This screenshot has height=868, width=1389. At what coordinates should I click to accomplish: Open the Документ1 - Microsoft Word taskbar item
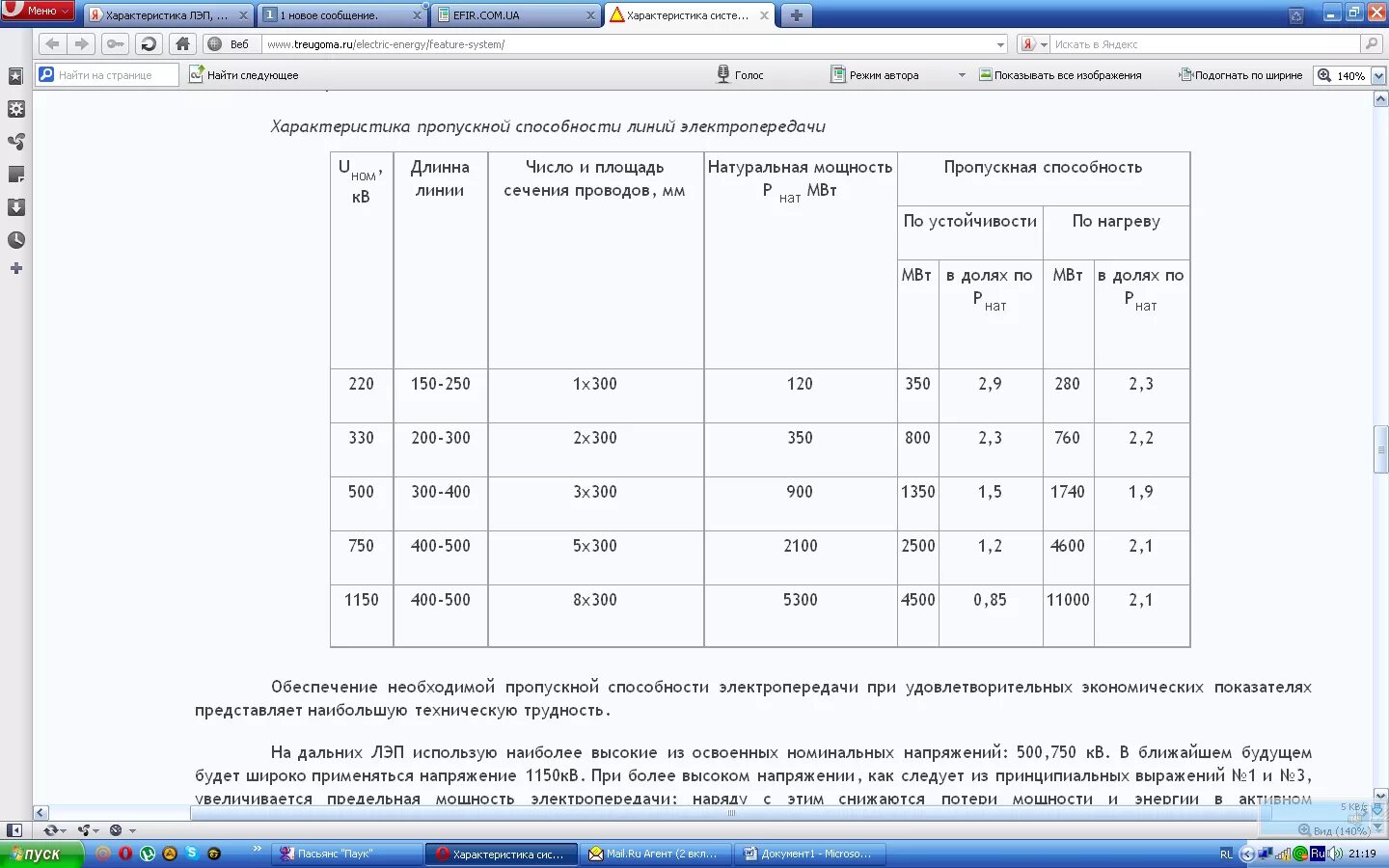coord(810,854)
